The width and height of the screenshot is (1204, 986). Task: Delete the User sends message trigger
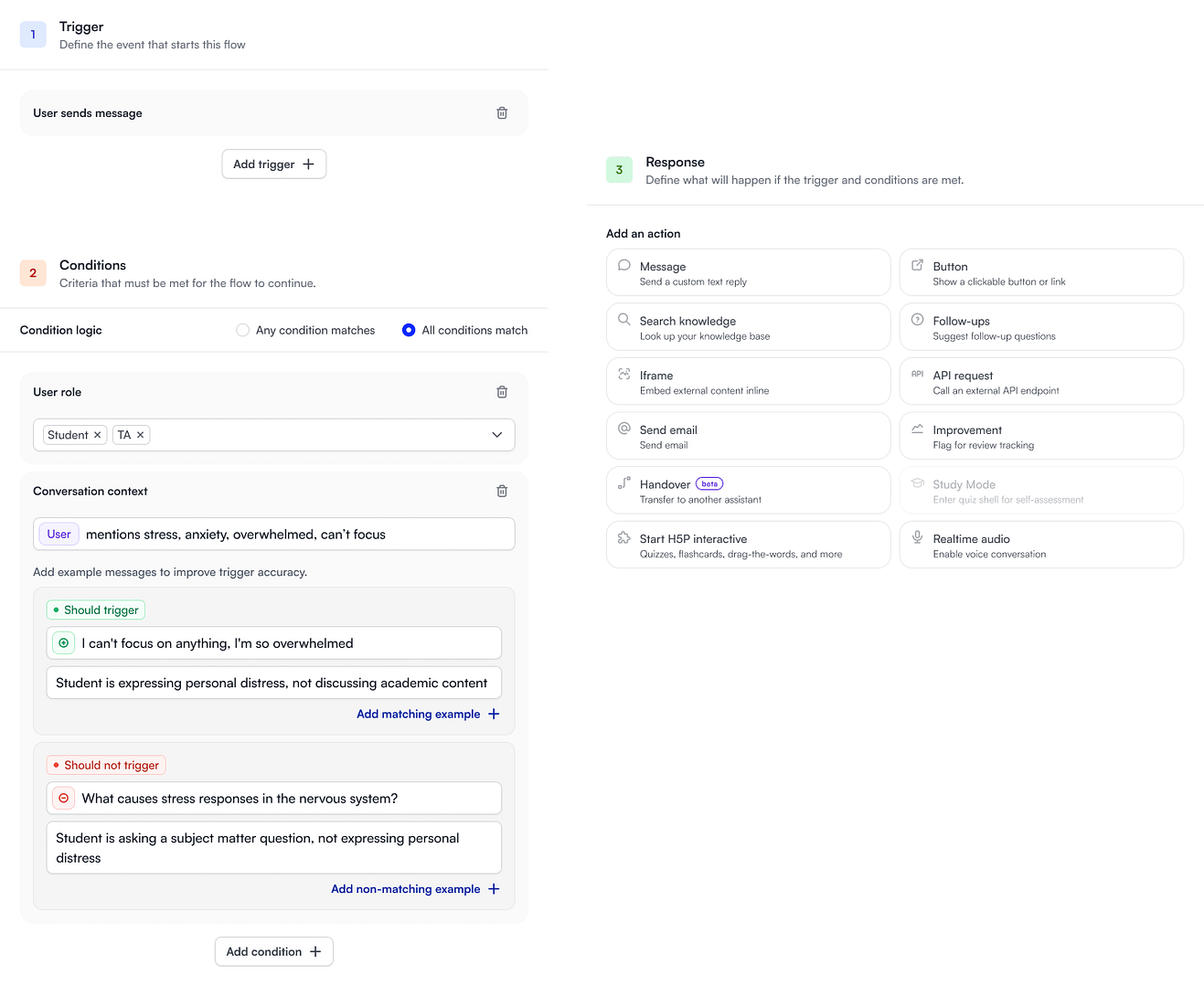pos(502,113)
